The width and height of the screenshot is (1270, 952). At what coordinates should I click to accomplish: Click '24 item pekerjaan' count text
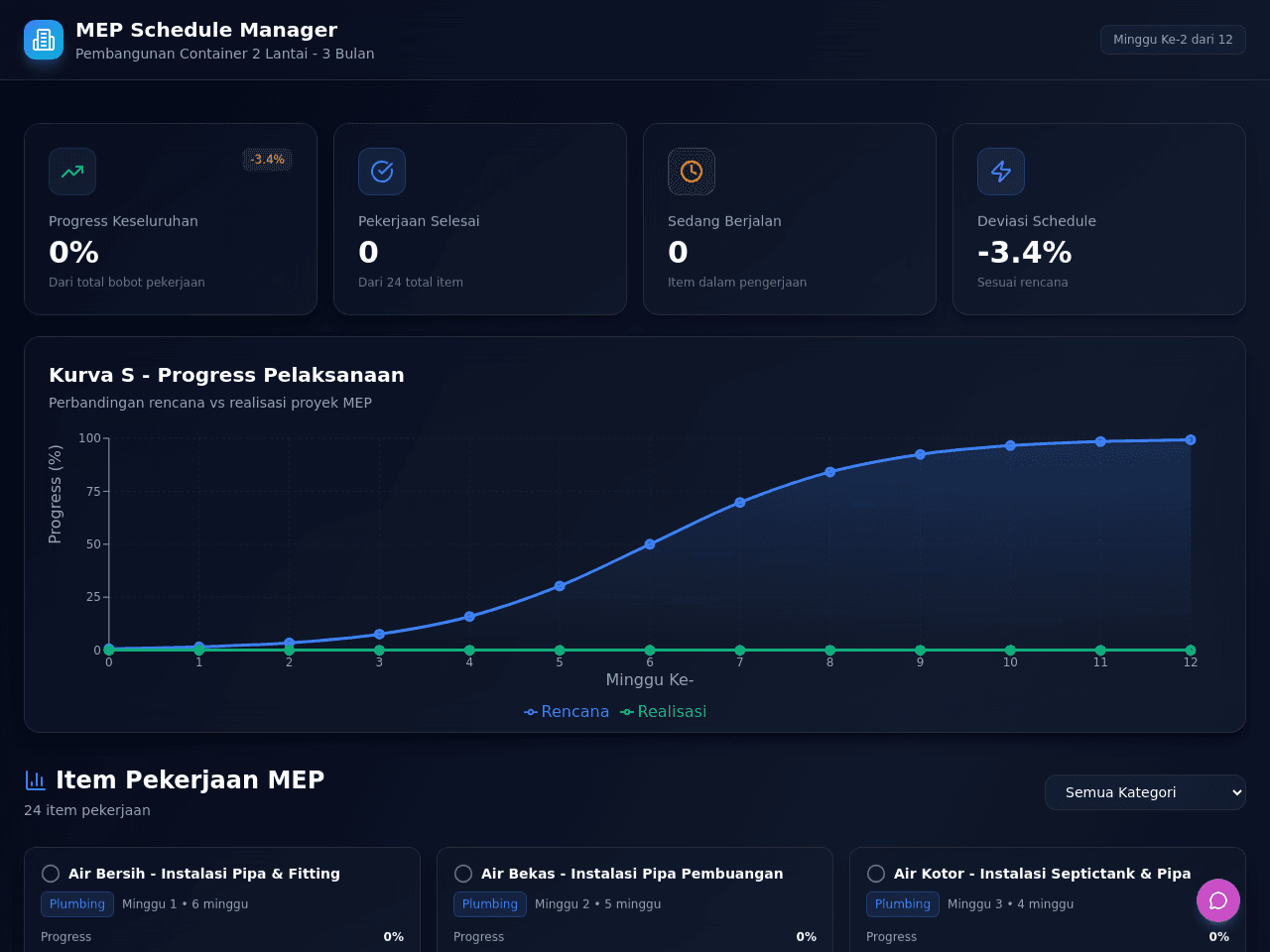(x=87, y=810)
